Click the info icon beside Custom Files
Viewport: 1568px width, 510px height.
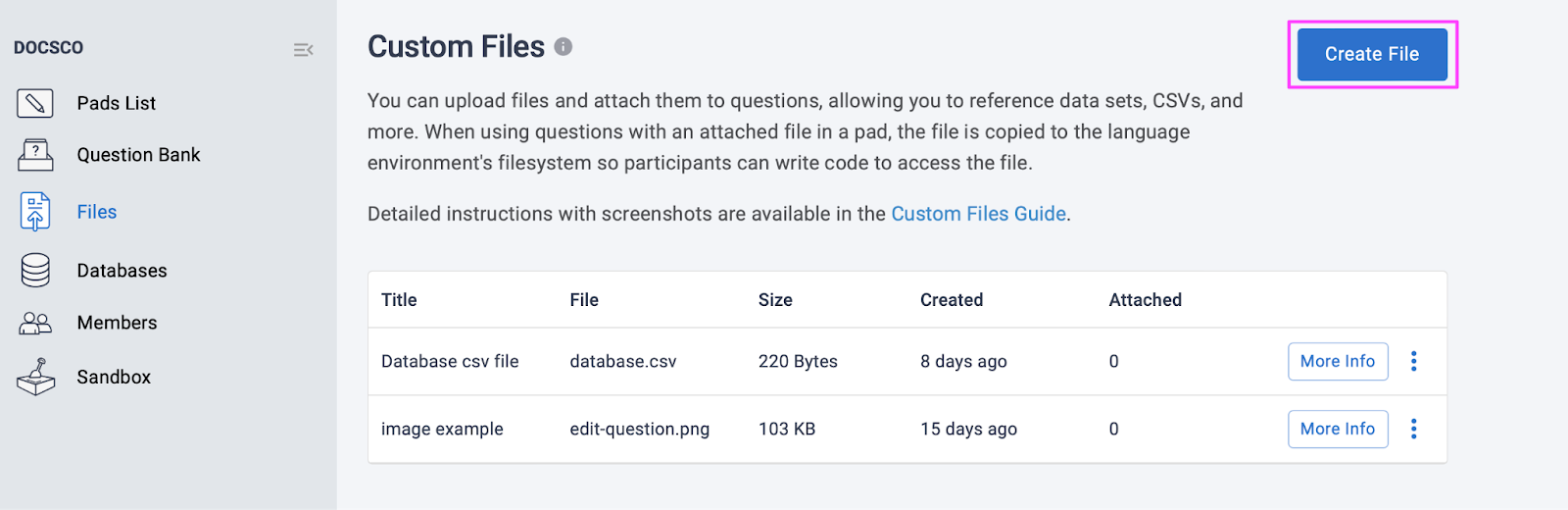pyautogui.click(x=563, y=46)
